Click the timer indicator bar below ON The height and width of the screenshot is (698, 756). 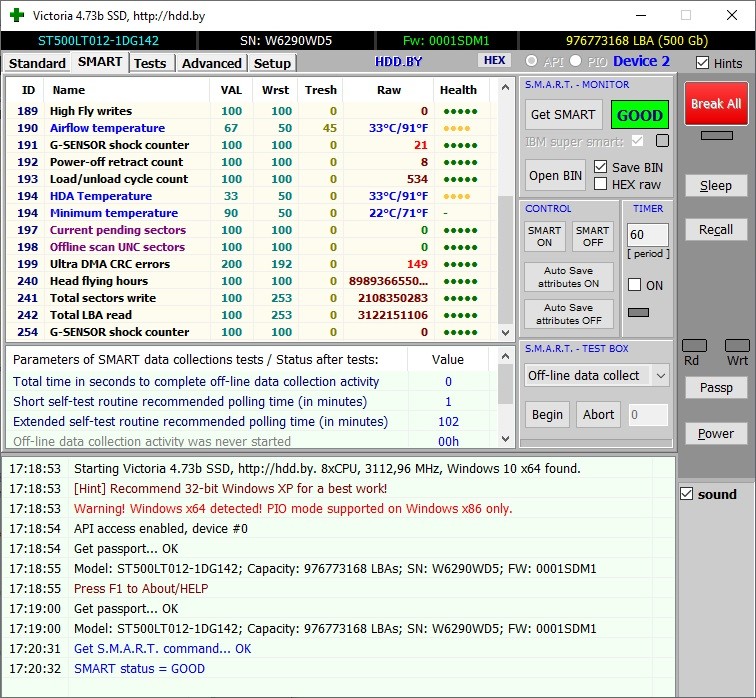(x=638, y=312)
